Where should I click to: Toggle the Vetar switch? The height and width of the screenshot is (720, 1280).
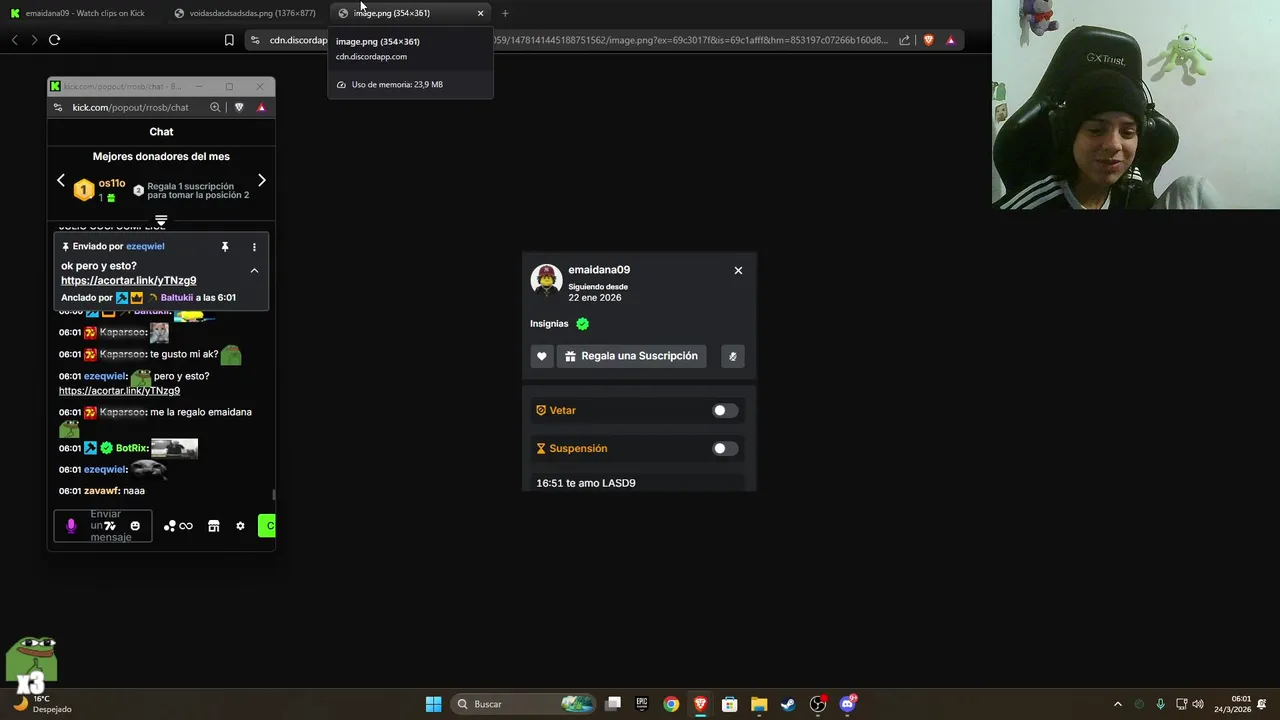[725, 411]
